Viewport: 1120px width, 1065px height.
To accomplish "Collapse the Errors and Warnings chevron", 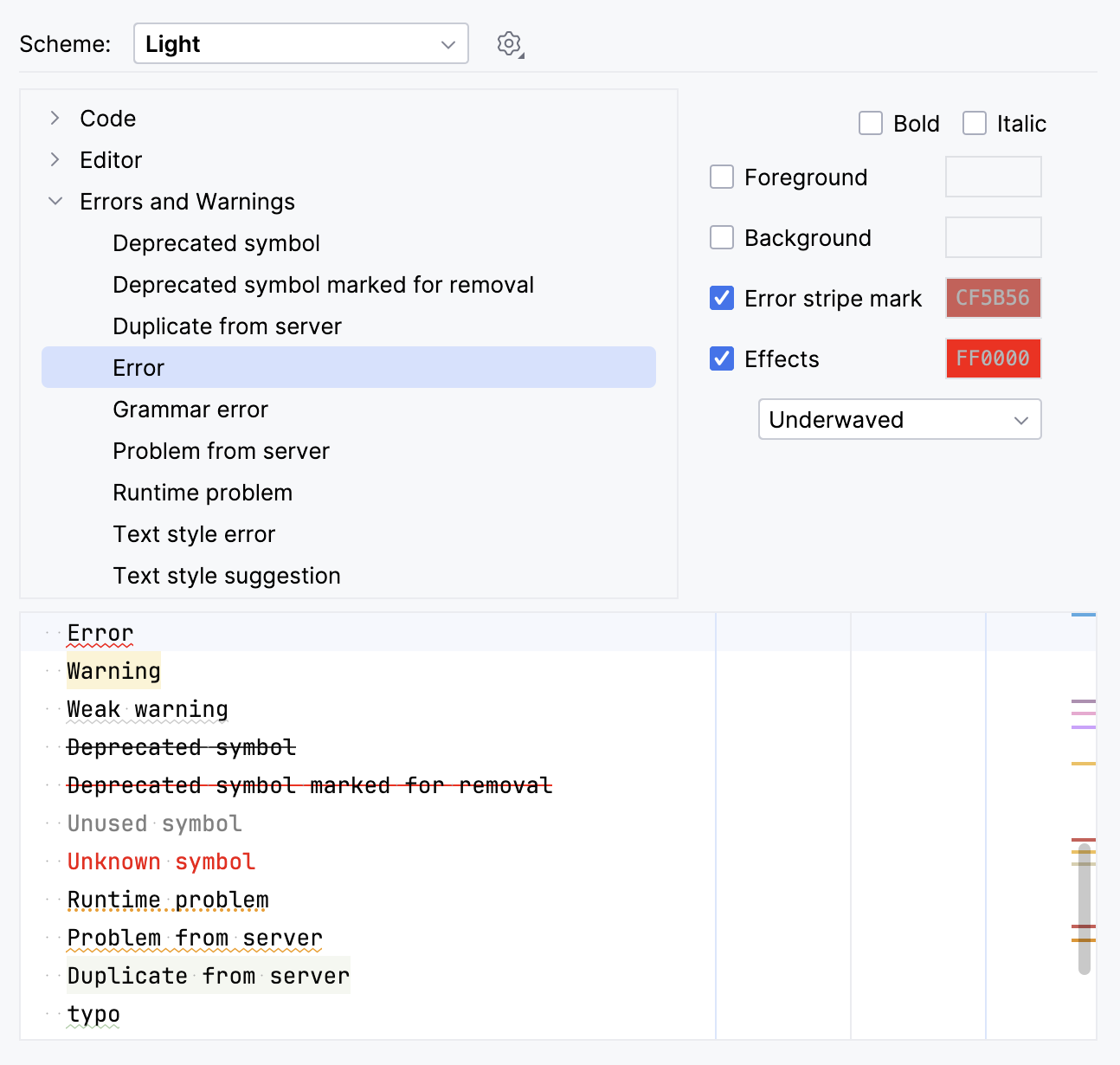I will [55, 201].
